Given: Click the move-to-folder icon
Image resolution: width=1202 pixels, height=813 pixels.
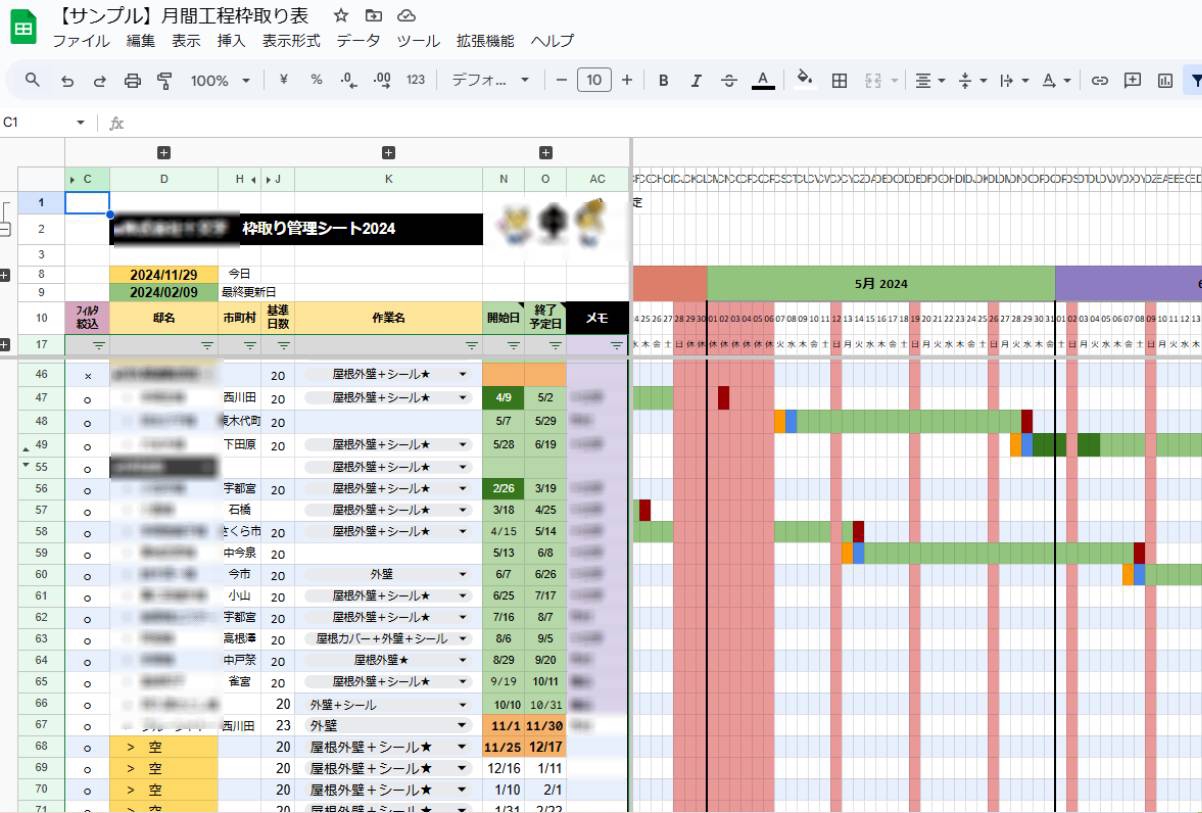Looking at the screenshot, I should point(374,16).
